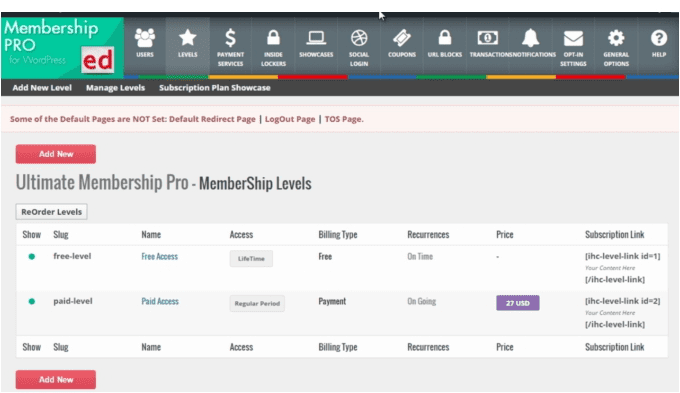Open General Options gear icon
The image size is (680, 393).
point(616,38)
